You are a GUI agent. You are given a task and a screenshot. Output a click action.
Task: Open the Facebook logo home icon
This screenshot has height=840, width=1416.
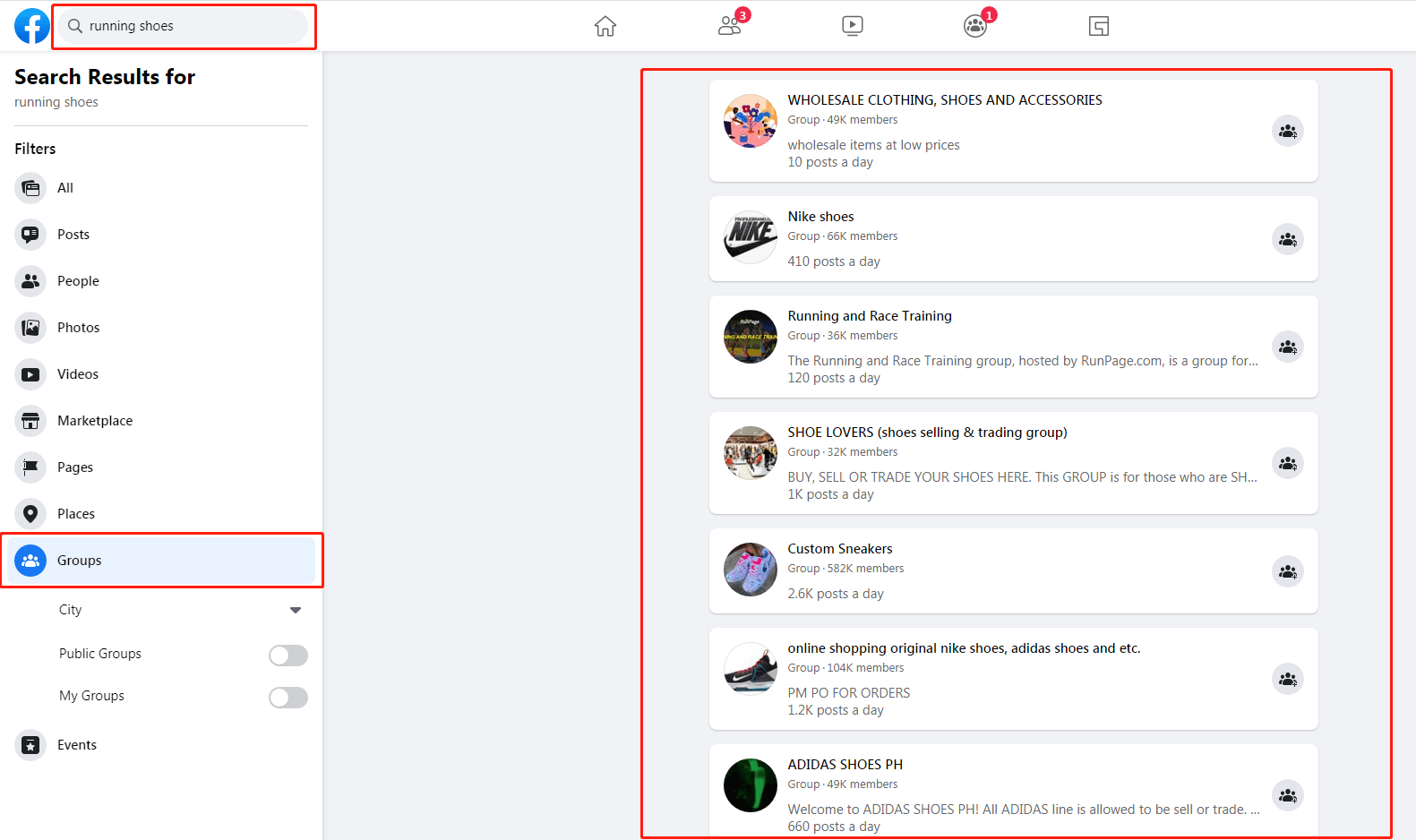click(x=32, y=26)
